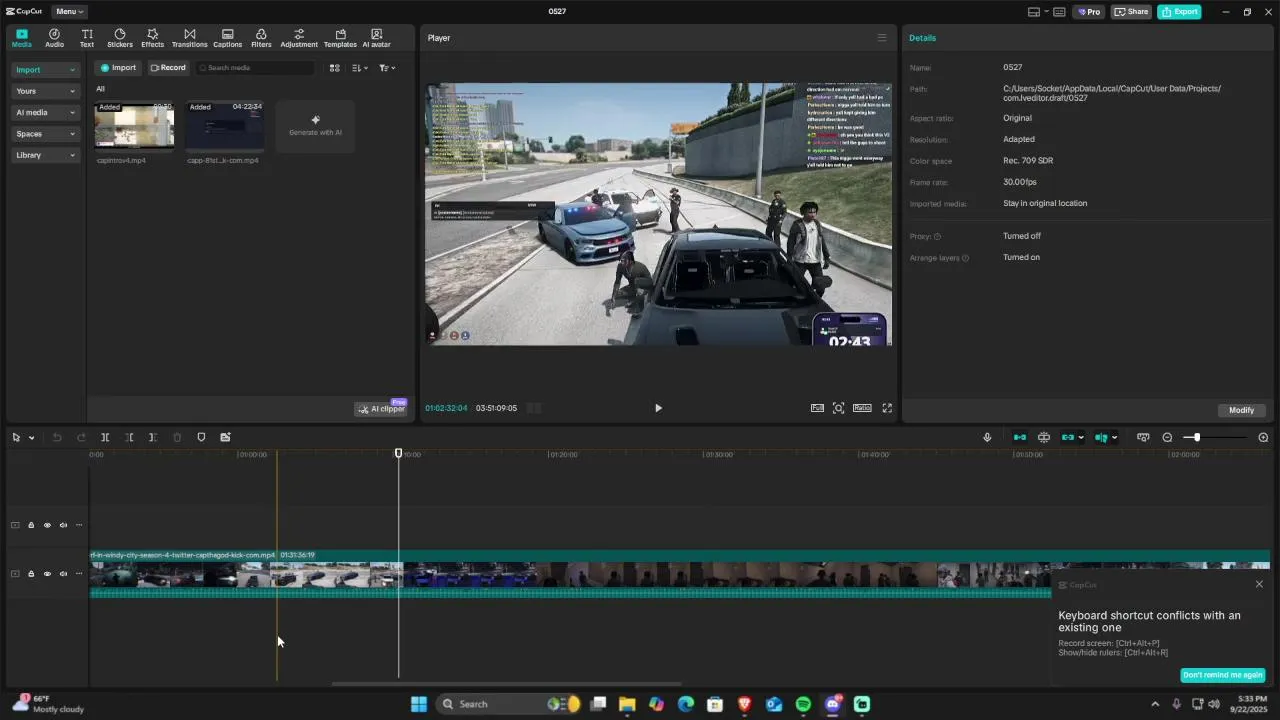Lock the upper empty track
The image size is (1280, 720).
pos(31,525)
